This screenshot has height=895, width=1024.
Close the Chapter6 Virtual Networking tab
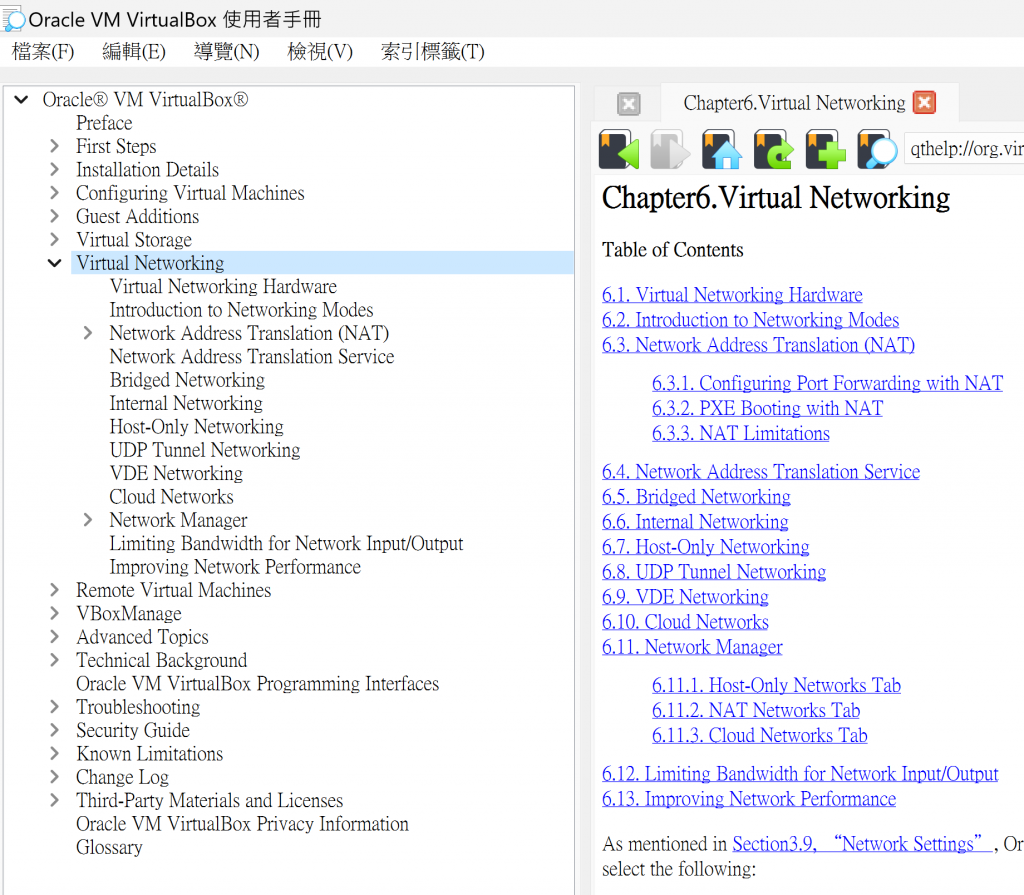(x=924, y=103)
